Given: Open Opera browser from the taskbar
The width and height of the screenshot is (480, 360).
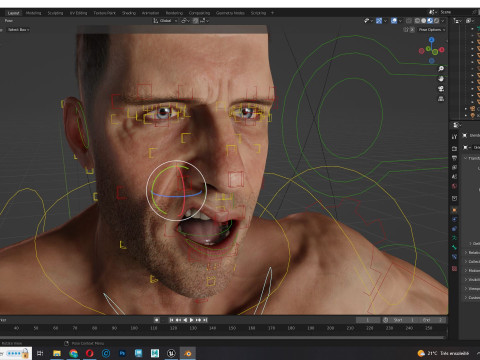Looking at the screenshot, I should point(90,353).
